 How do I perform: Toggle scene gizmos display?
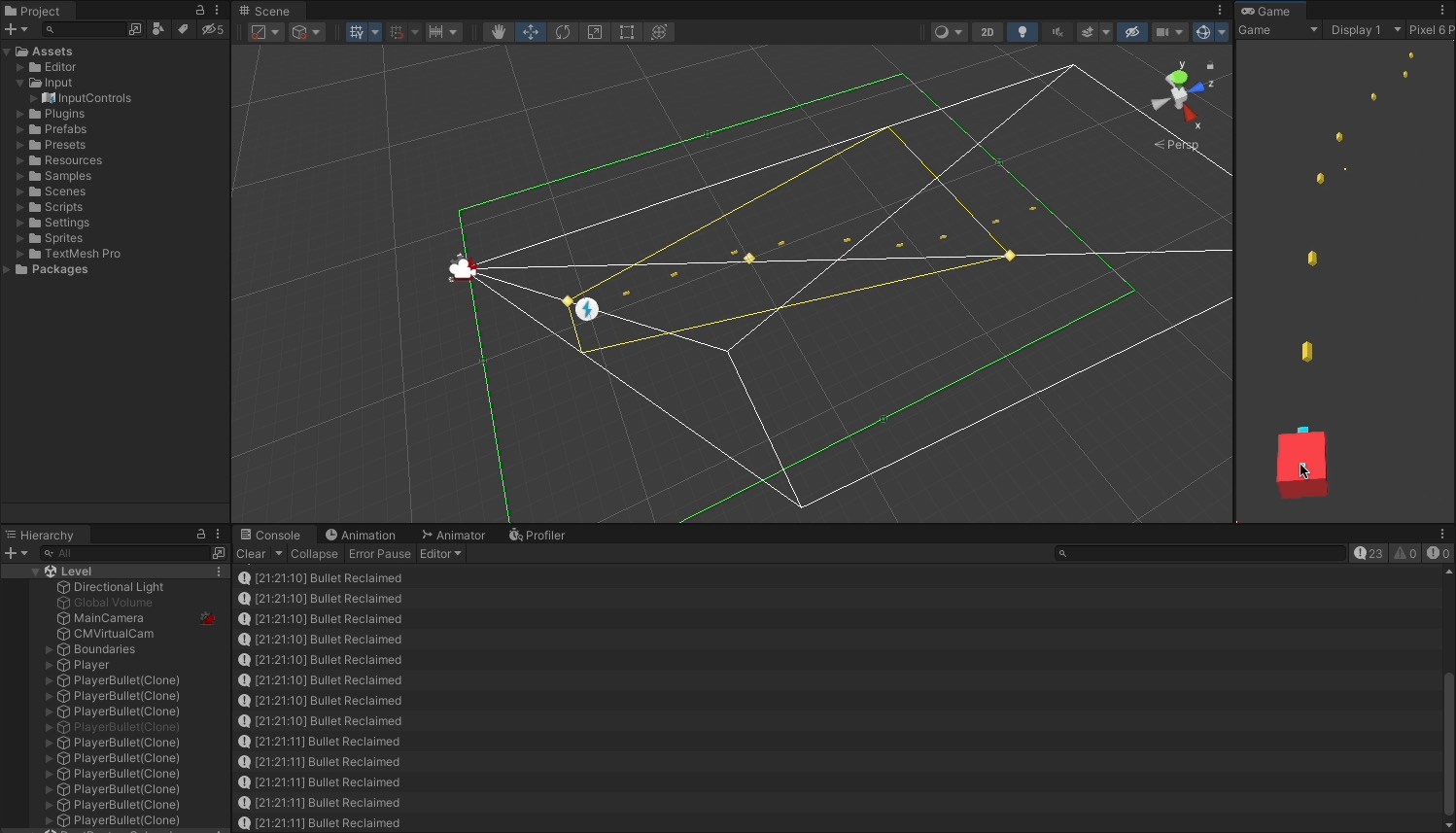(x=1203, y=32)
